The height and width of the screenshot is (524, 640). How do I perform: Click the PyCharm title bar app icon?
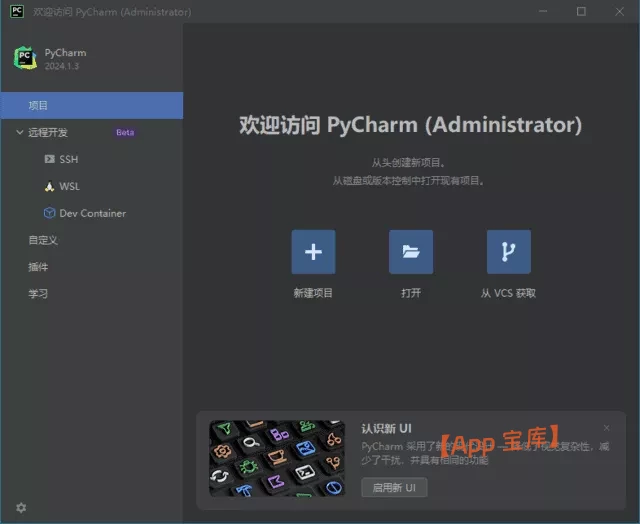coord(17,11)
